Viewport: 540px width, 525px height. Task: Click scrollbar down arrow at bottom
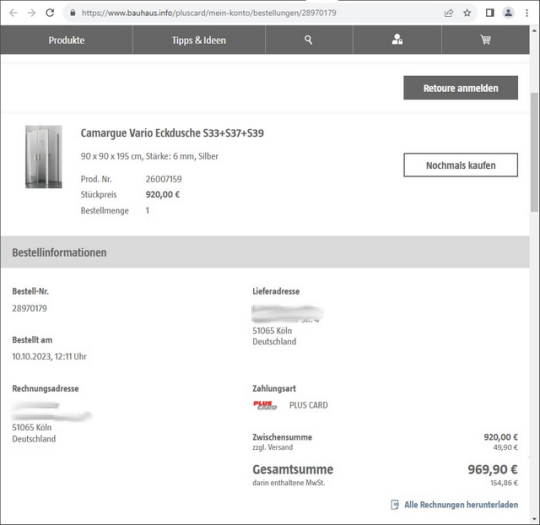coord(534,519)
